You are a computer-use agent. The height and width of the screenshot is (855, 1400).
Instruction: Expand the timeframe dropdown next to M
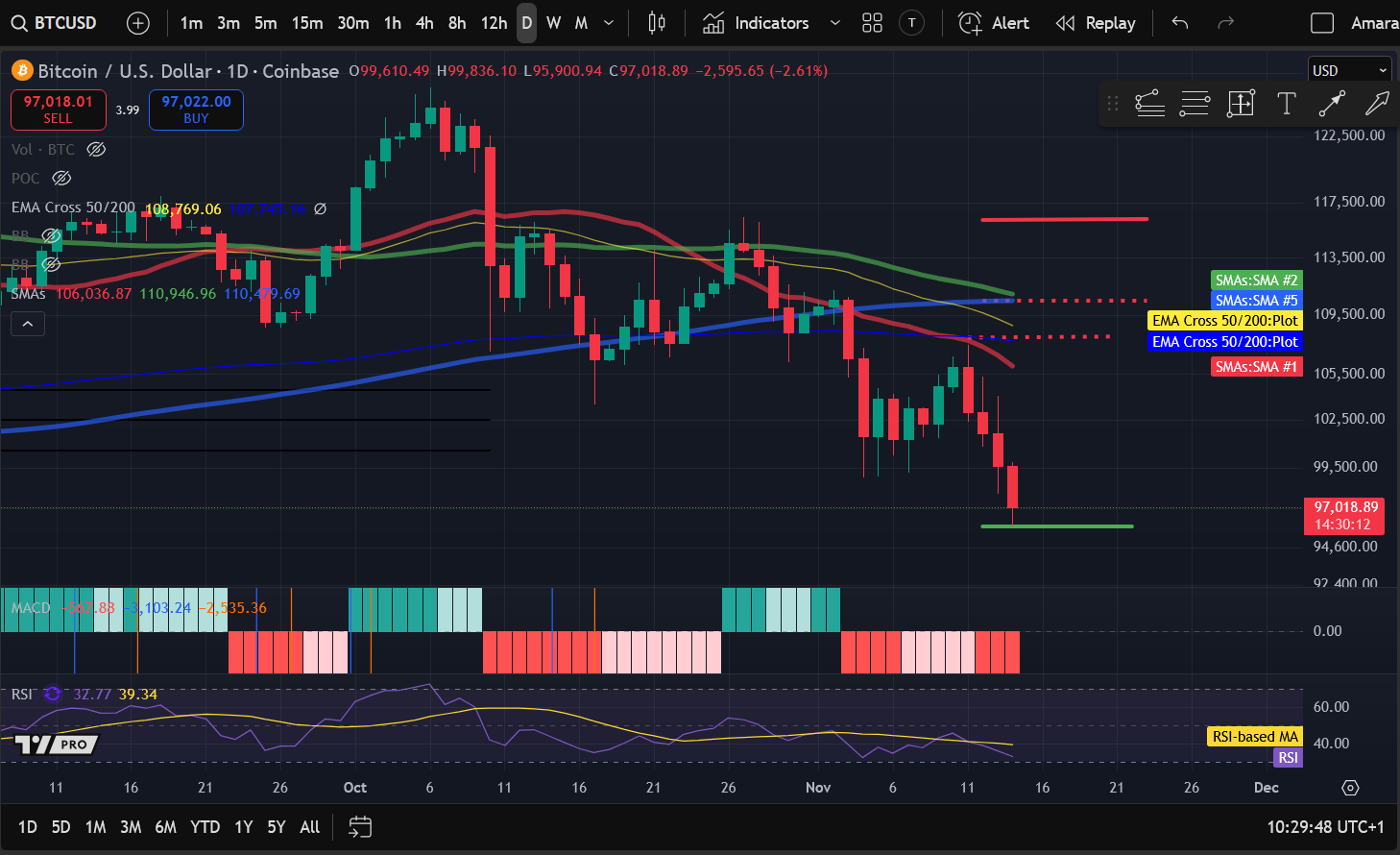(x=608, y=22)
